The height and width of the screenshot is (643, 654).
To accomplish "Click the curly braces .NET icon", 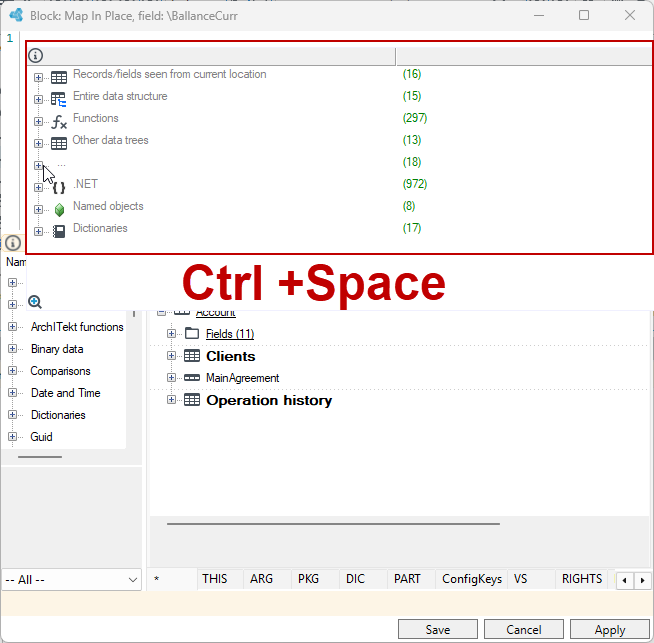I will pos(59,188).
